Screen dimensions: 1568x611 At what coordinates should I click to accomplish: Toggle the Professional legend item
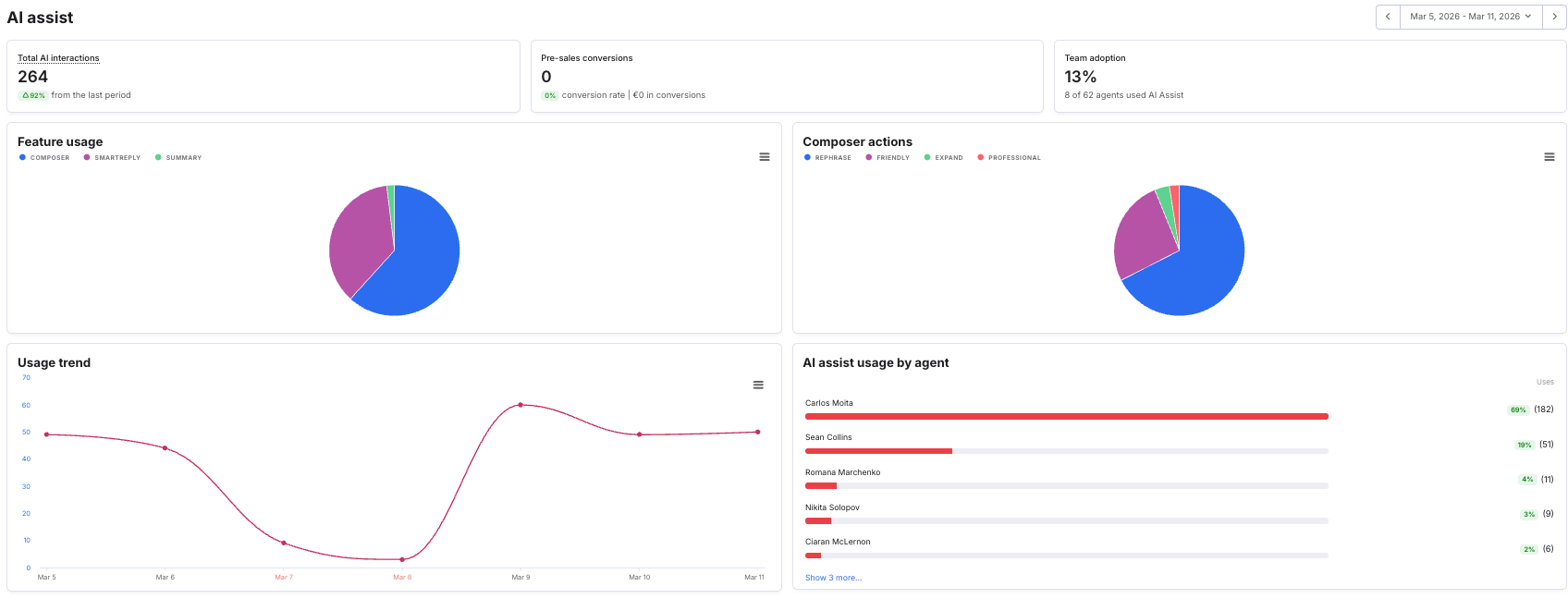(x=1010, y=158)
